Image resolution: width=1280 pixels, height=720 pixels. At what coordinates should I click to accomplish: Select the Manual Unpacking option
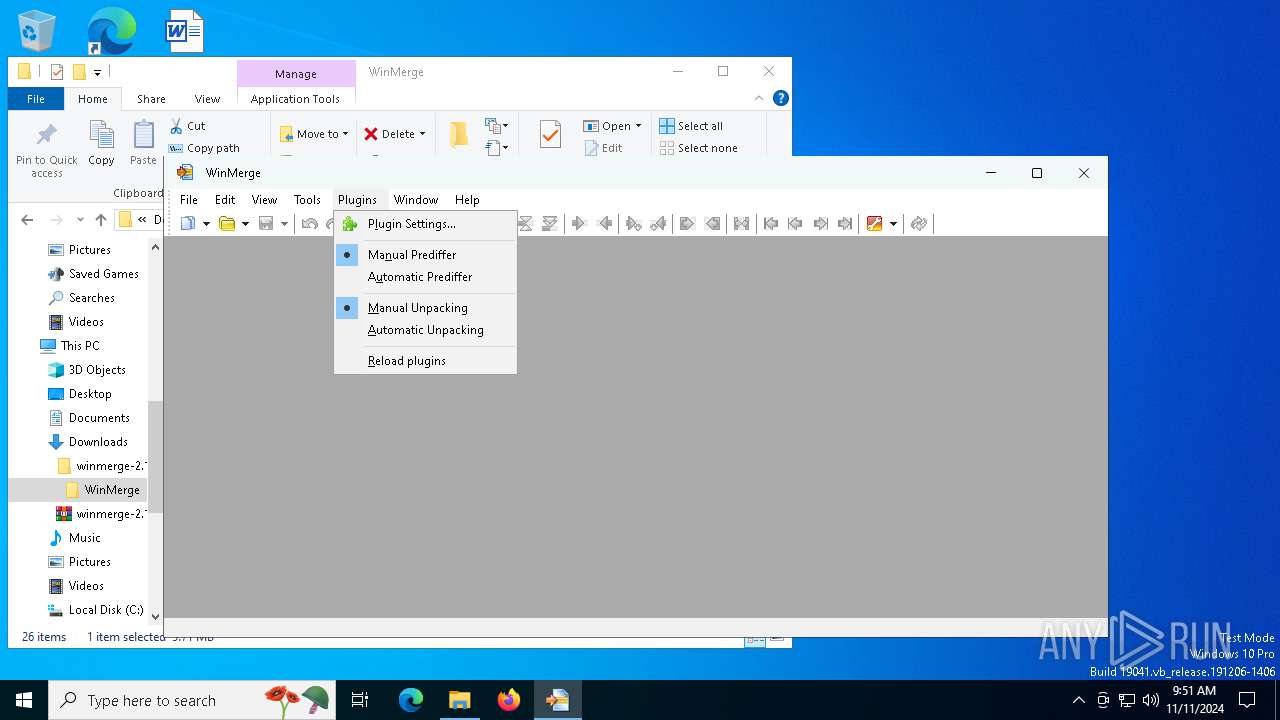[426, 308]
